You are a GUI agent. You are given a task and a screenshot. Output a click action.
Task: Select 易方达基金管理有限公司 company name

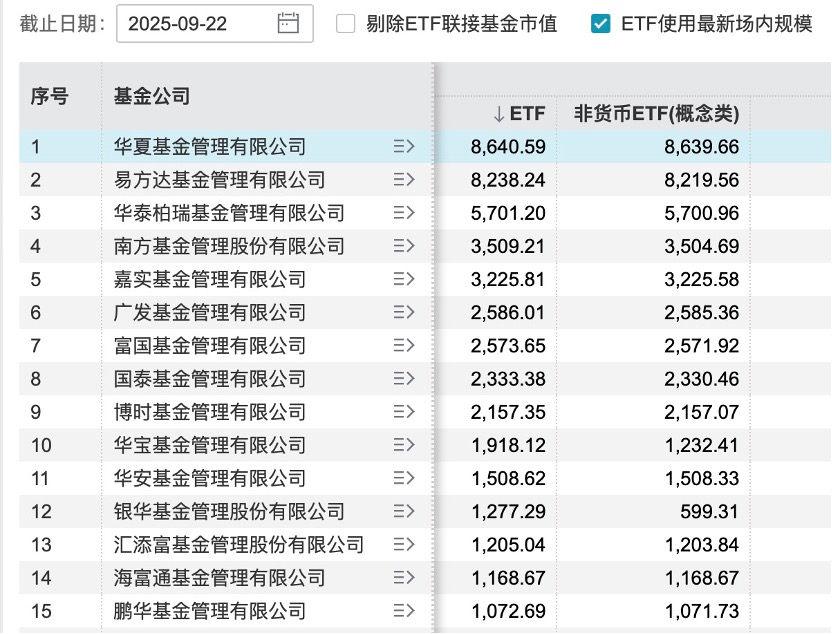click(x=219, y=180)
